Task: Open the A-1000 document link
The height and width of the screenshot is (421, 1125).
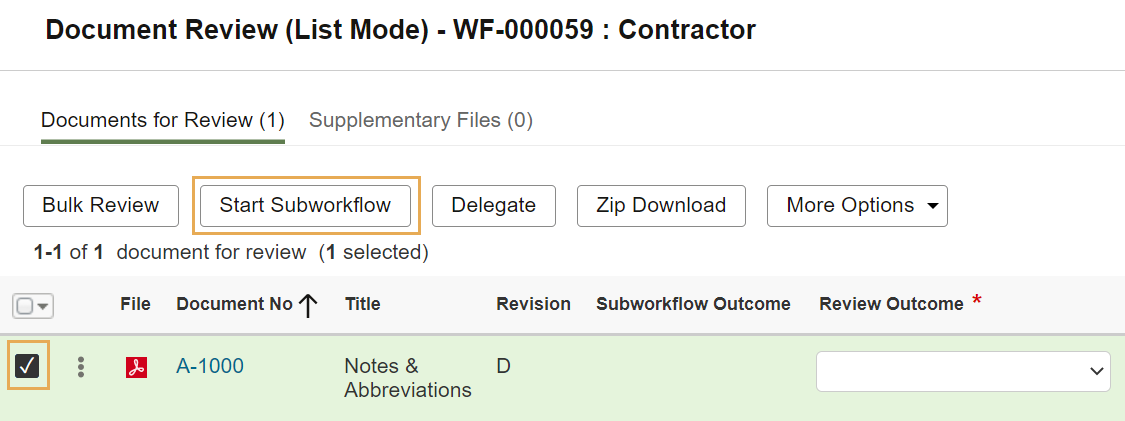Action: (210, 366)
